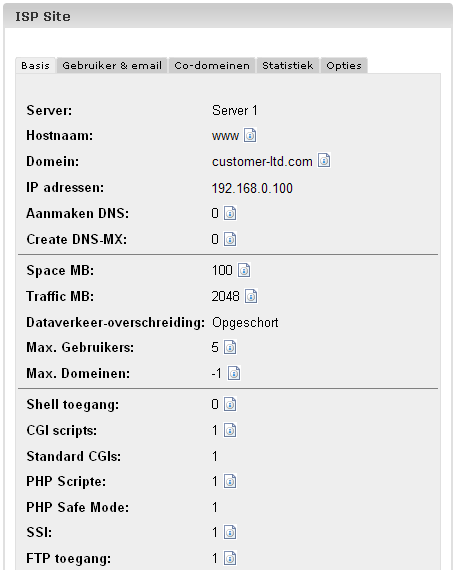Show info for Shell toegang

(230, 404)
